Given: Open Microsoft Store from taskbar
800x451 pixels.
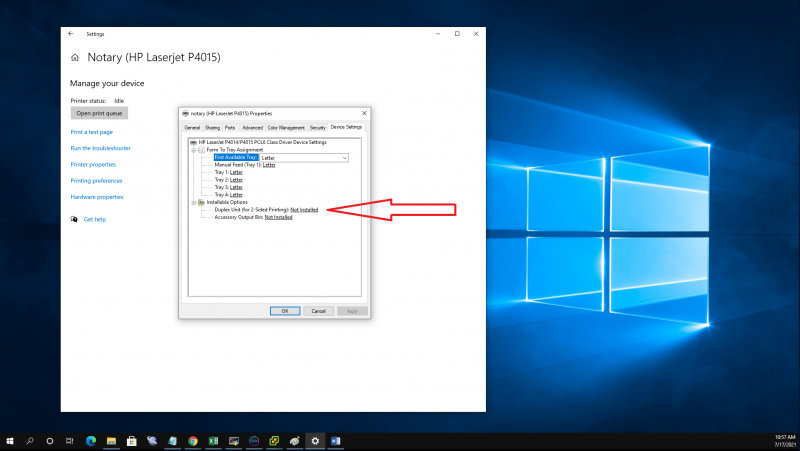Looking at the screenshot, I should [132, 441].
